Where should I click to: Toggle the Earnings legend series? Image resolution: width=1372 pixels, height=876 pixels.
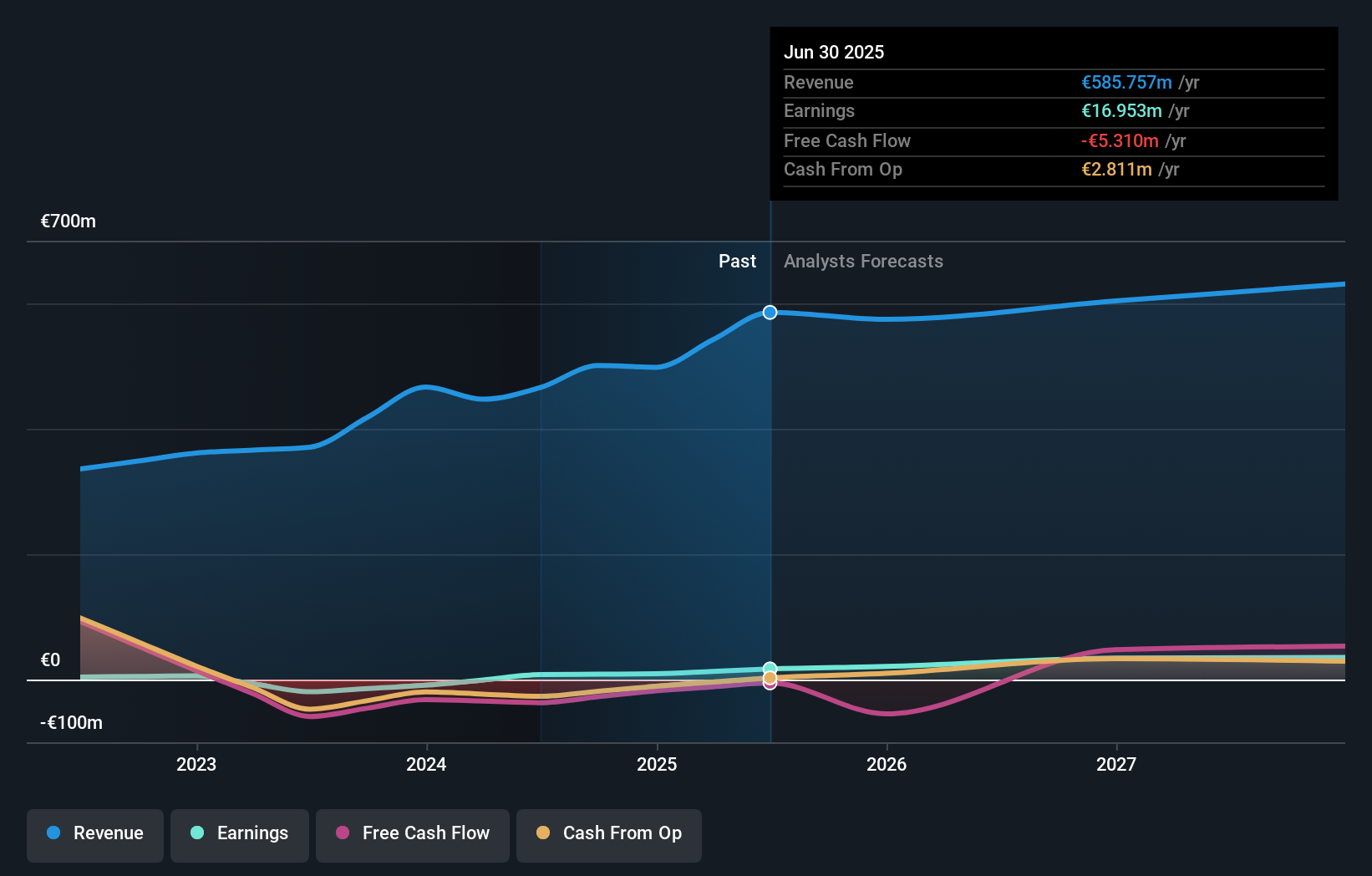tap(240, 835)
